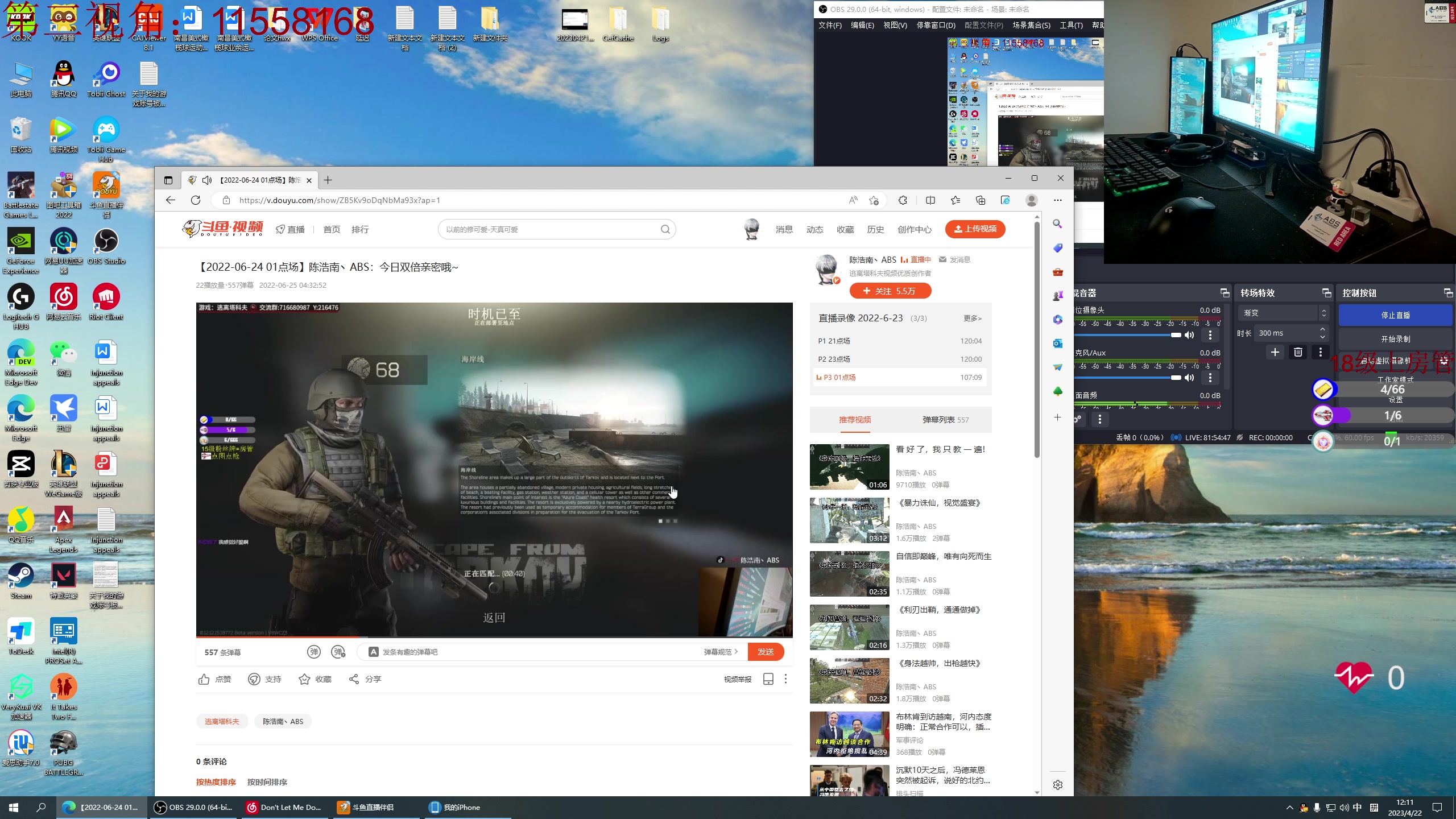
Task: Click the share icon under video
Action: (354, 679)
